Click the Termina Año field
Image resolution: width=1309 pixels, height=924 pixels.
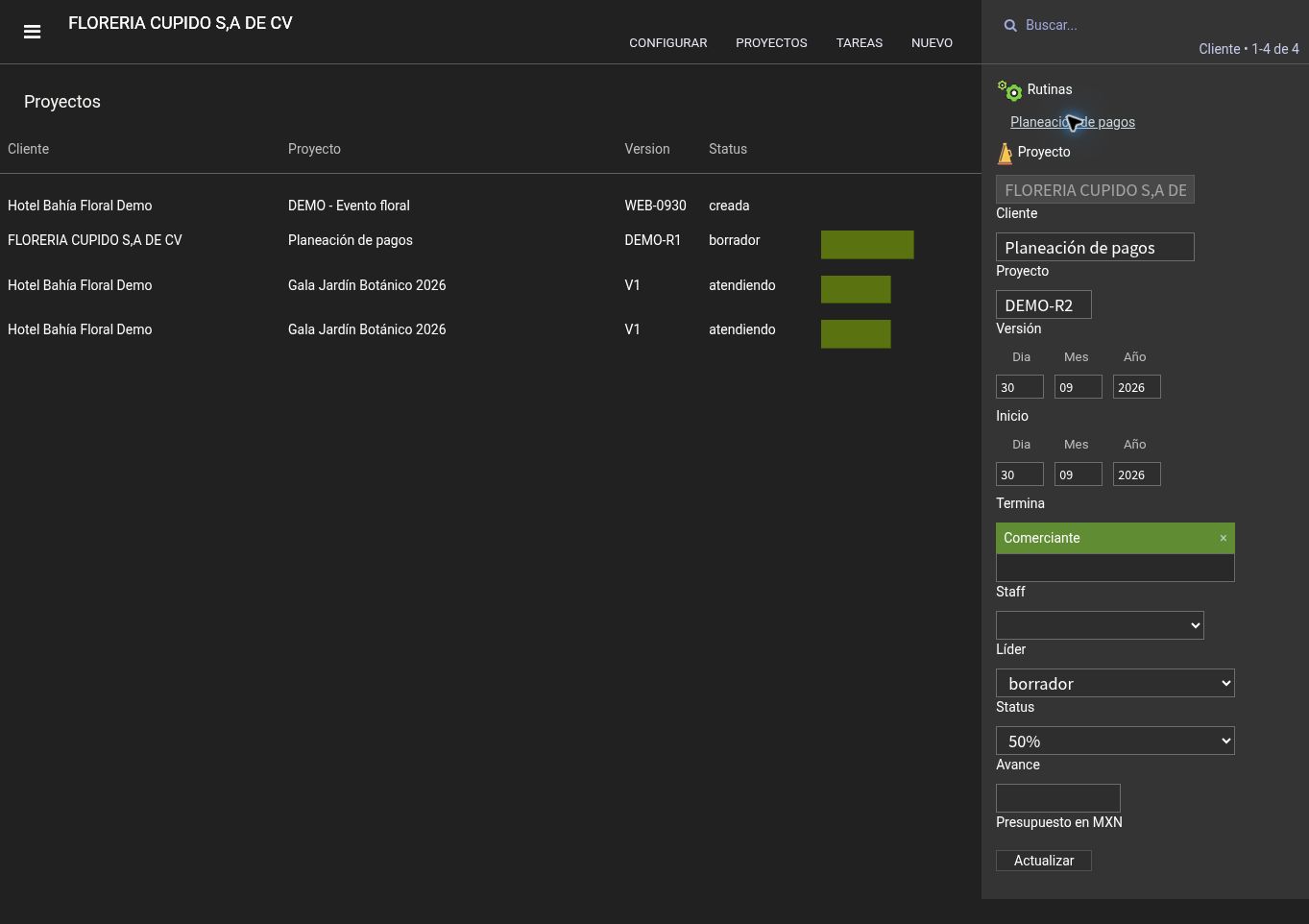1137,474
